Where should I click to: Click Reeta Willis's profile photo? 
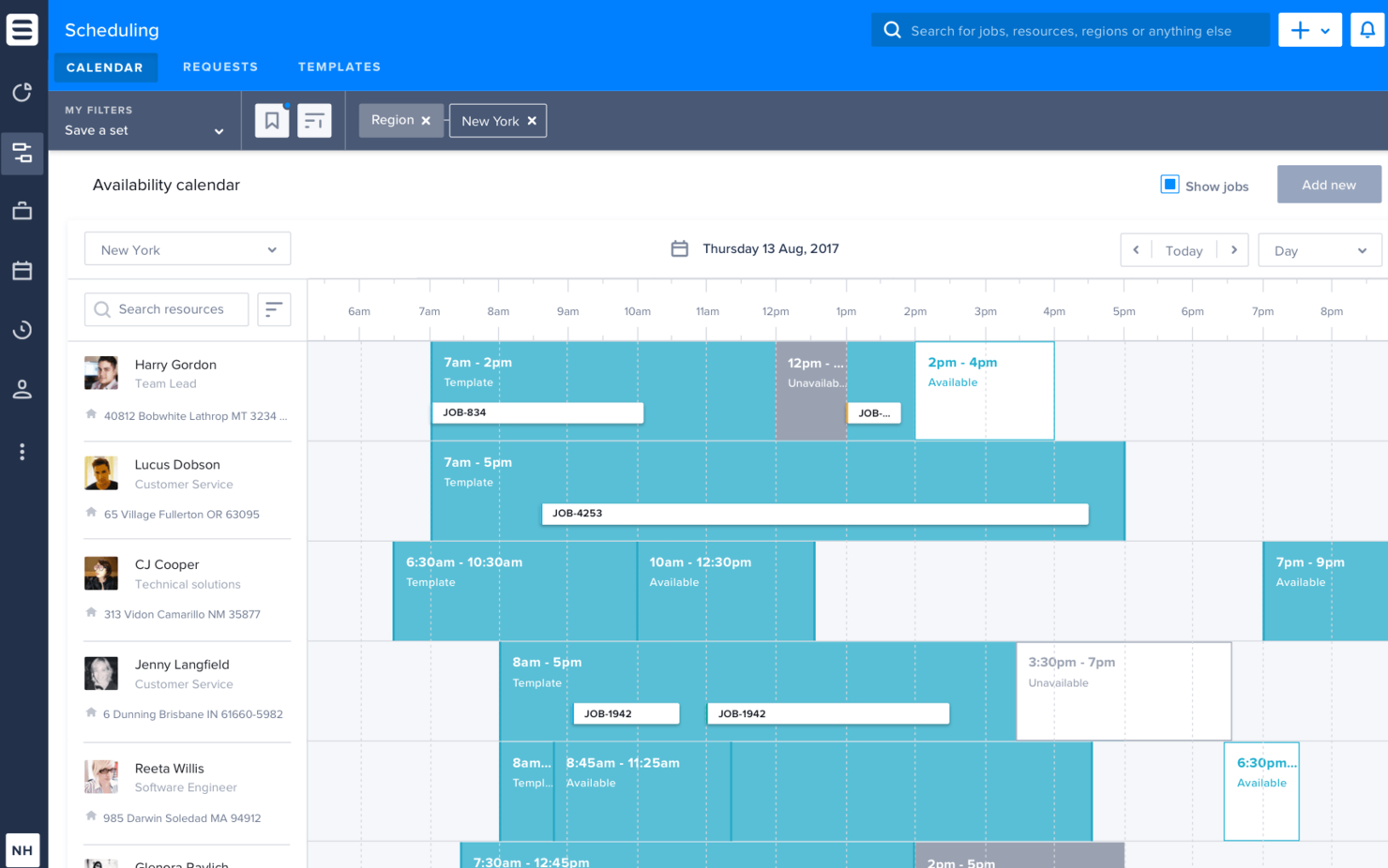pyautogui.click(x=101, y=777)
